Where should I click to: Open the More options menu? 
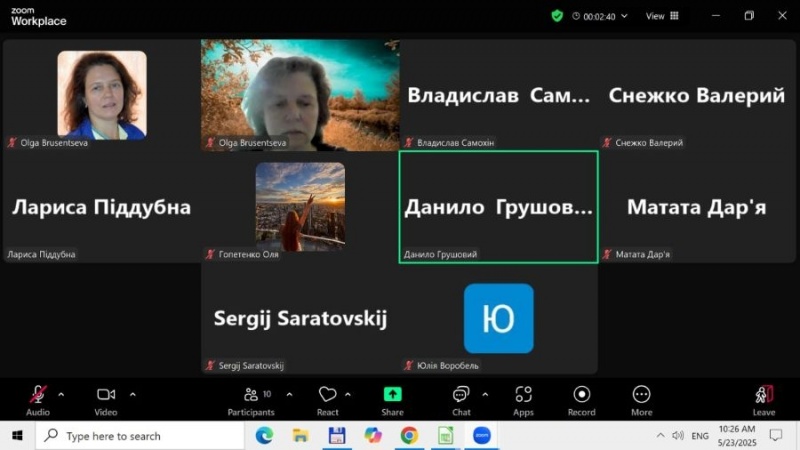coord(641,400)
